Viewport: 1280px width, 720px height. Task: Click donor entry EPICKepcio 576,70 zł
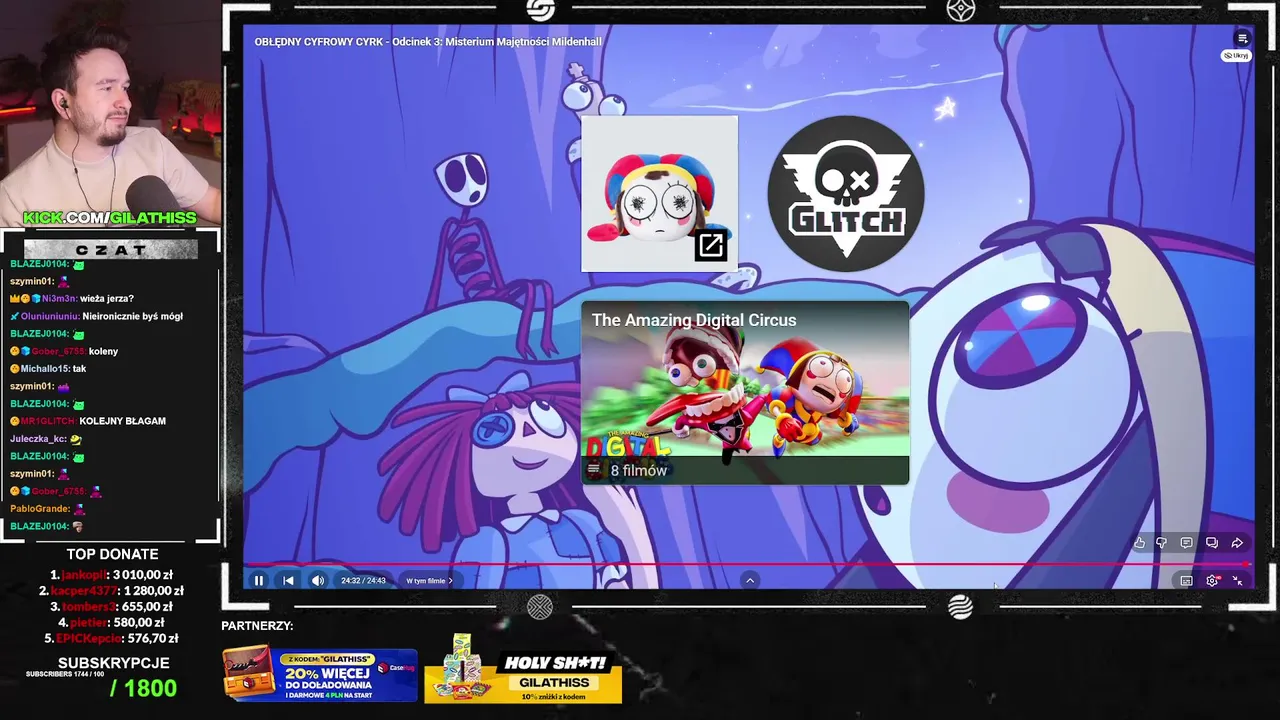coord(112,638)
